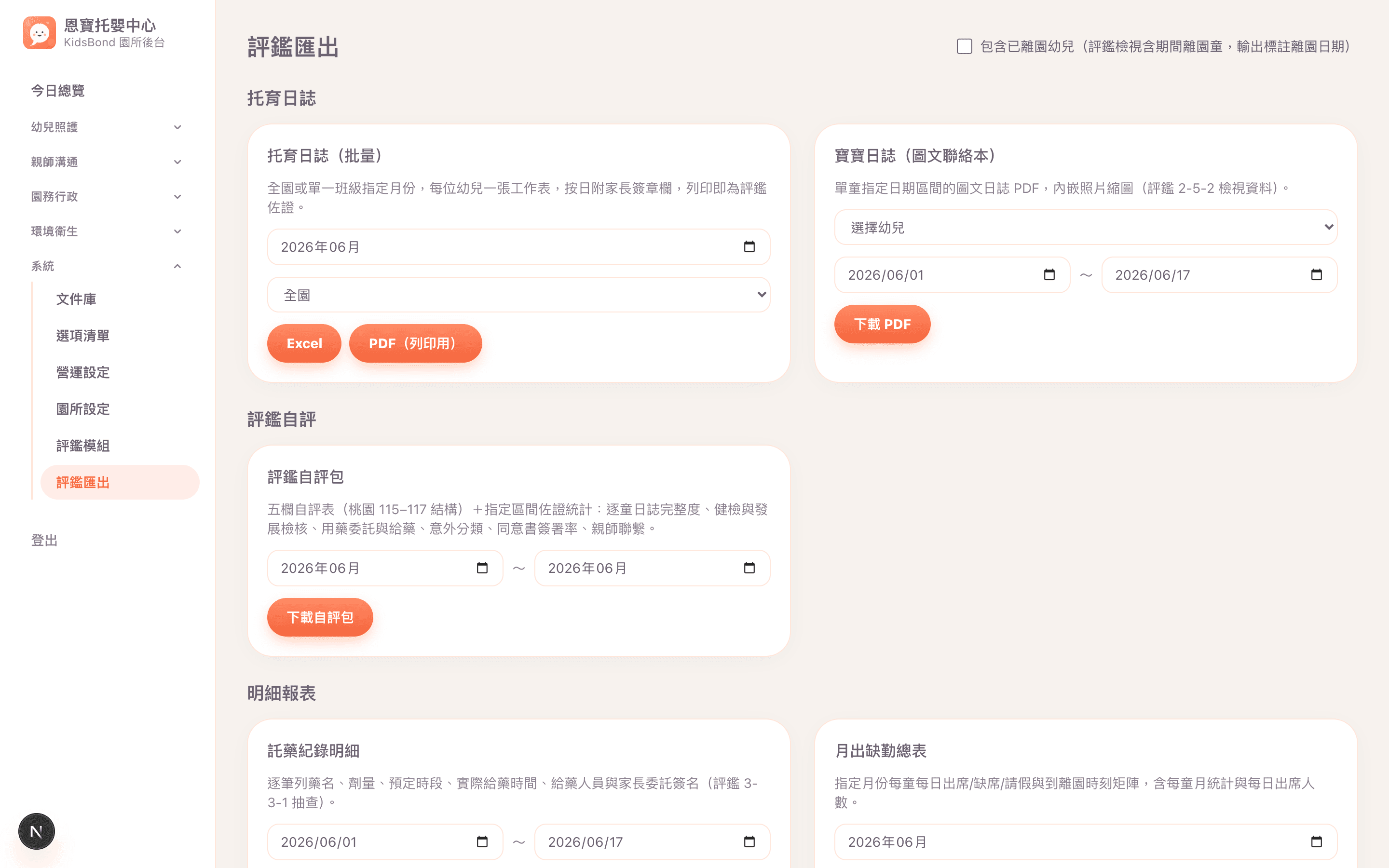Expand the 環境衛生 sidebar group
This screenshot has width=1389, height=868.
[x=106, y=231]
